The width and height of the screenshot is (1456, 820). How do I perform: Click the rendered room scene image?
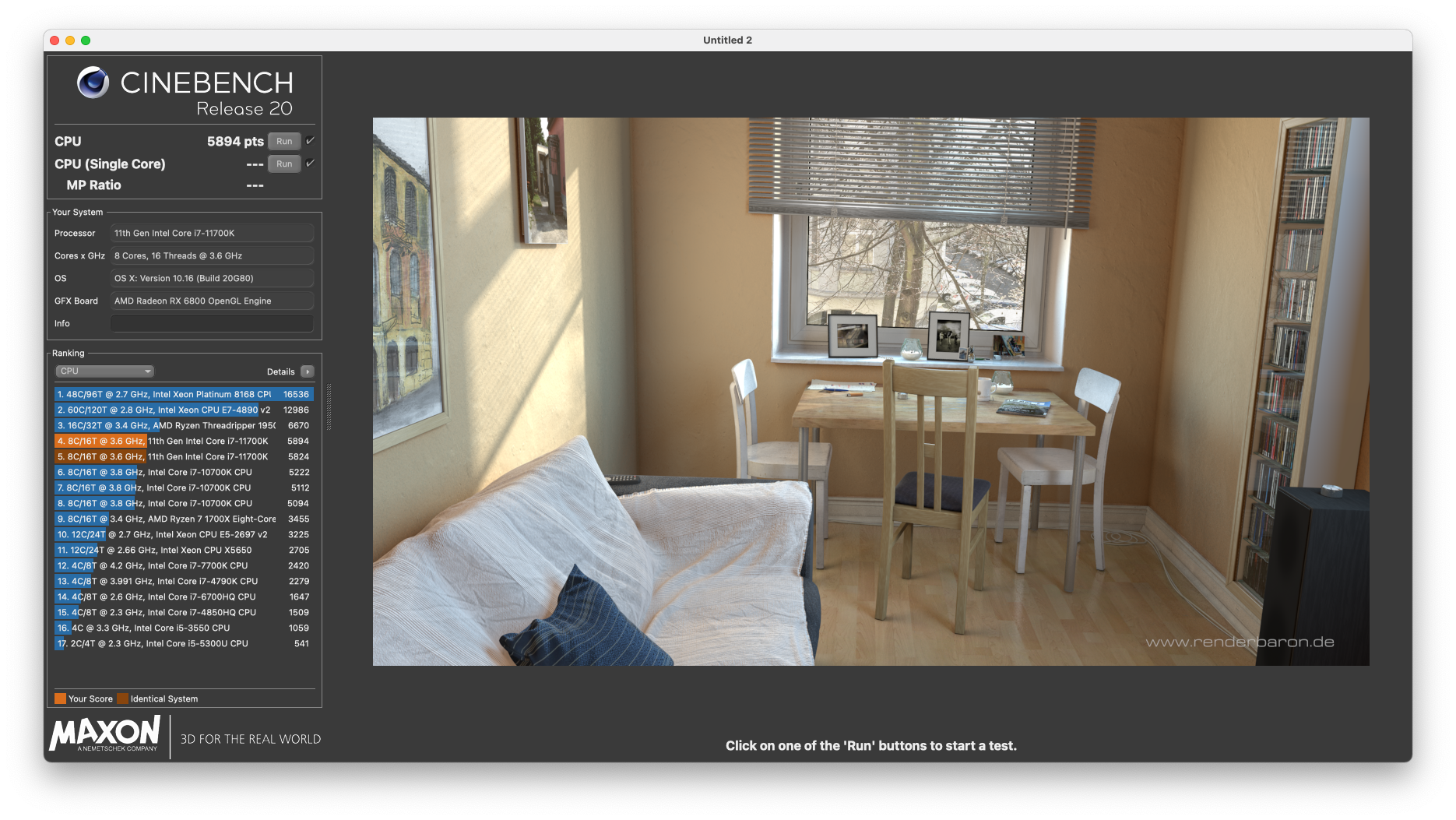pos(870,392)
